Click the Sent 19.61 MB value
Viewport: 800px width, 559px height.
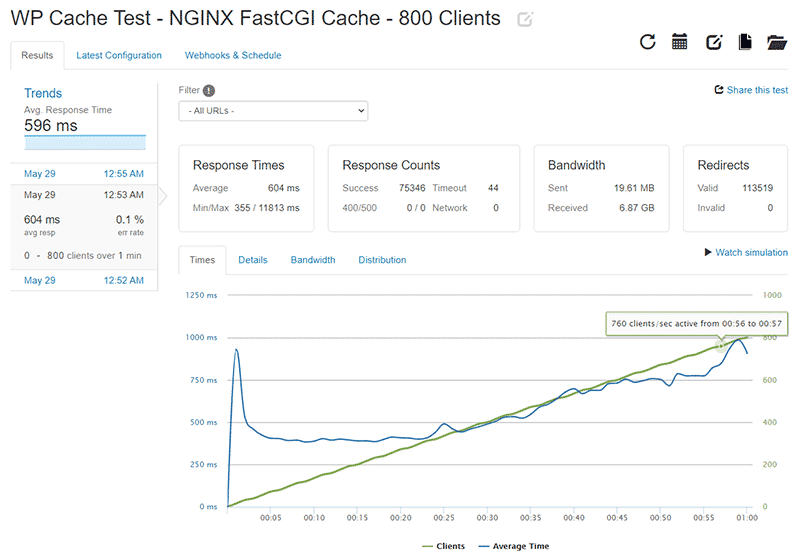[x=634, y=188]
